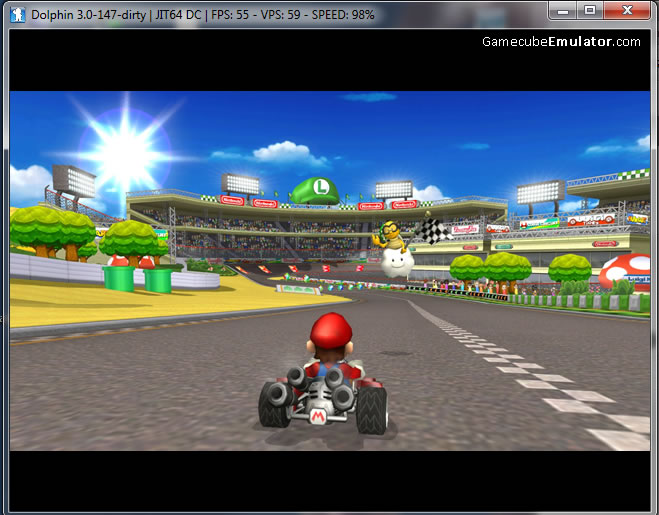Click the Dolphin icon in the title bar
659x515 pixels.
coord(16,14)
